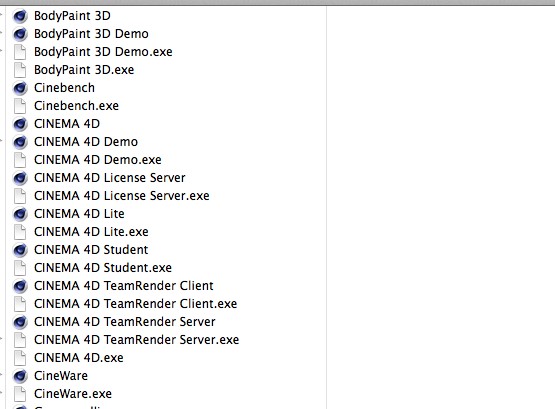
Task: Click the CineWare application icon
Action: tap(20, 376)
